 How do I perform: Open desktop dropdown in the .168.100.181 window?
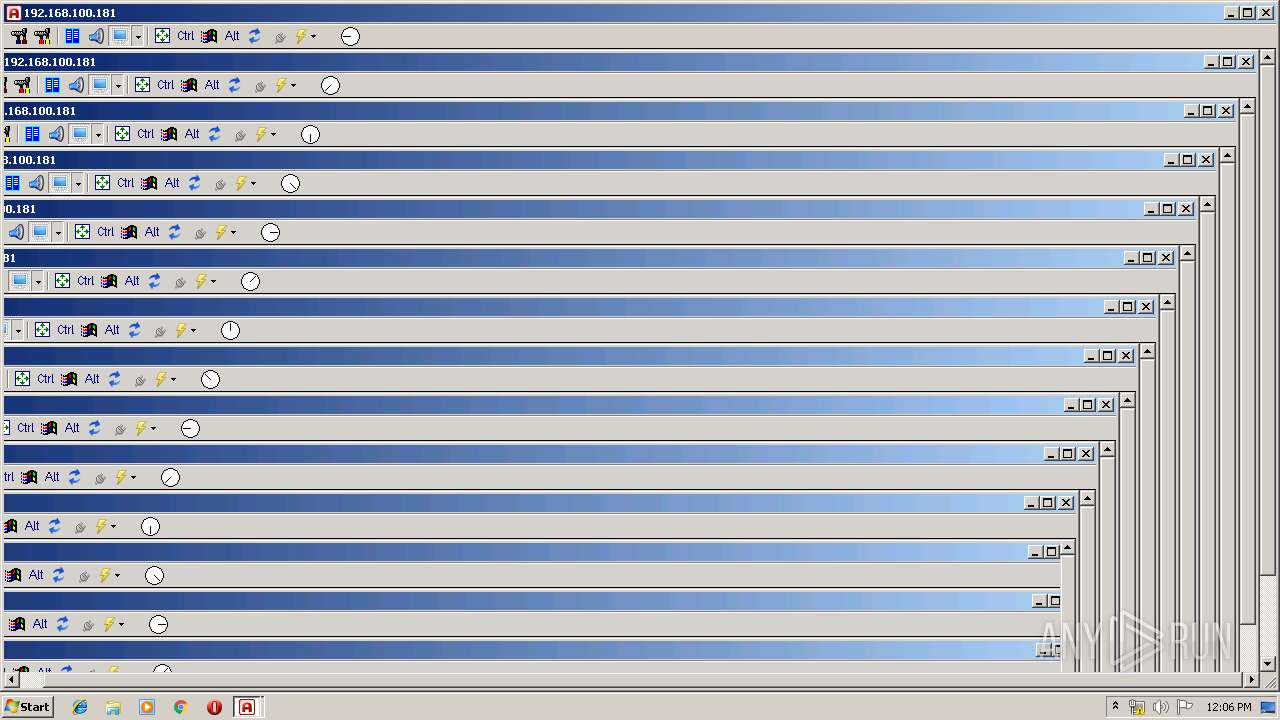click(98, 134)
